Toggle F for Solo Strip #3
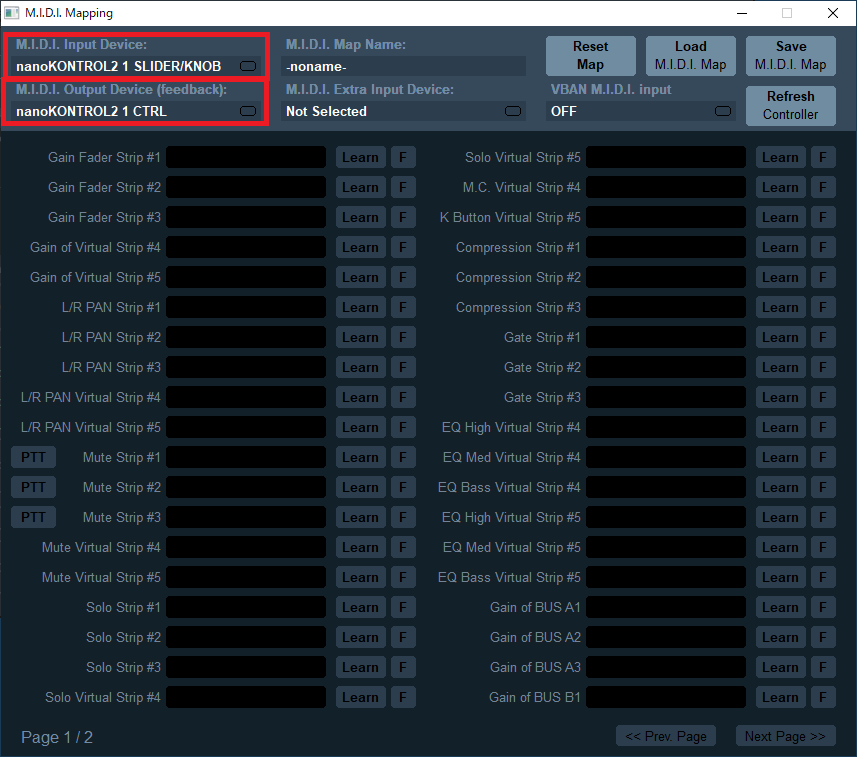Image resolution: width=857 pixels, height=757 pixels. point(403,667)
